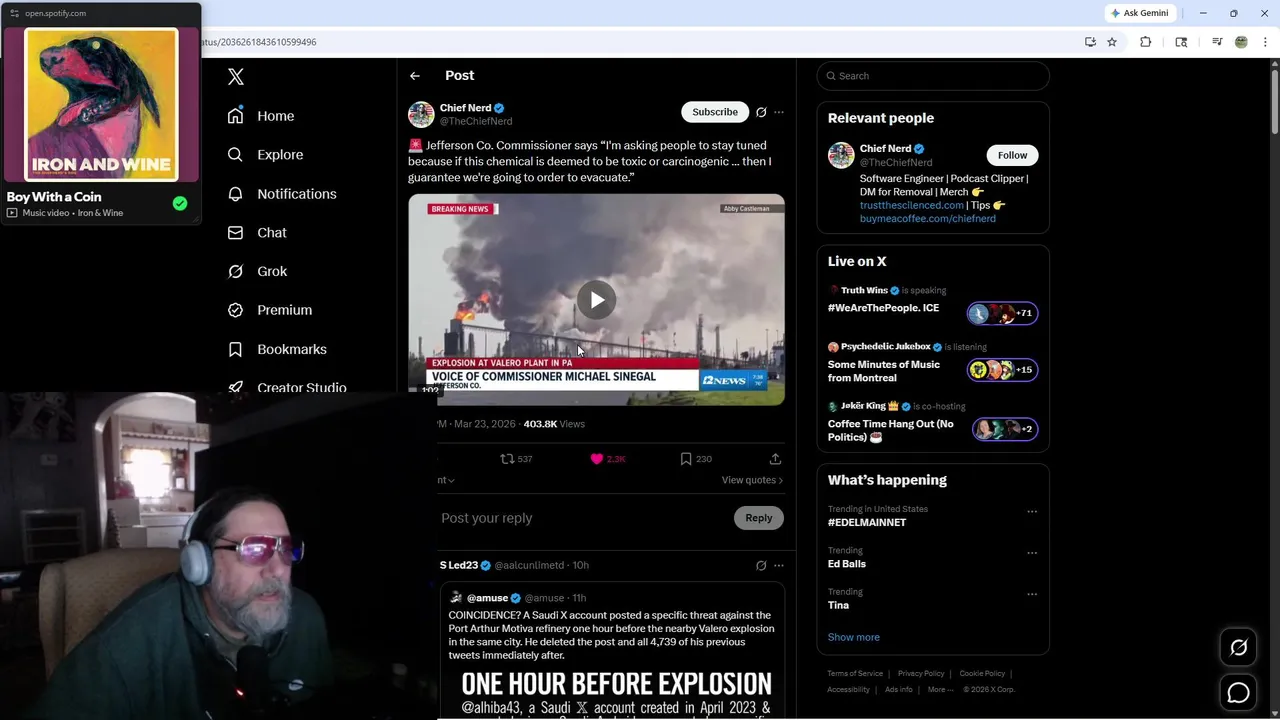Open the more options menu on Chief Nerd's post
This screenshot has width=1280, height=720.
coord(779,112)
